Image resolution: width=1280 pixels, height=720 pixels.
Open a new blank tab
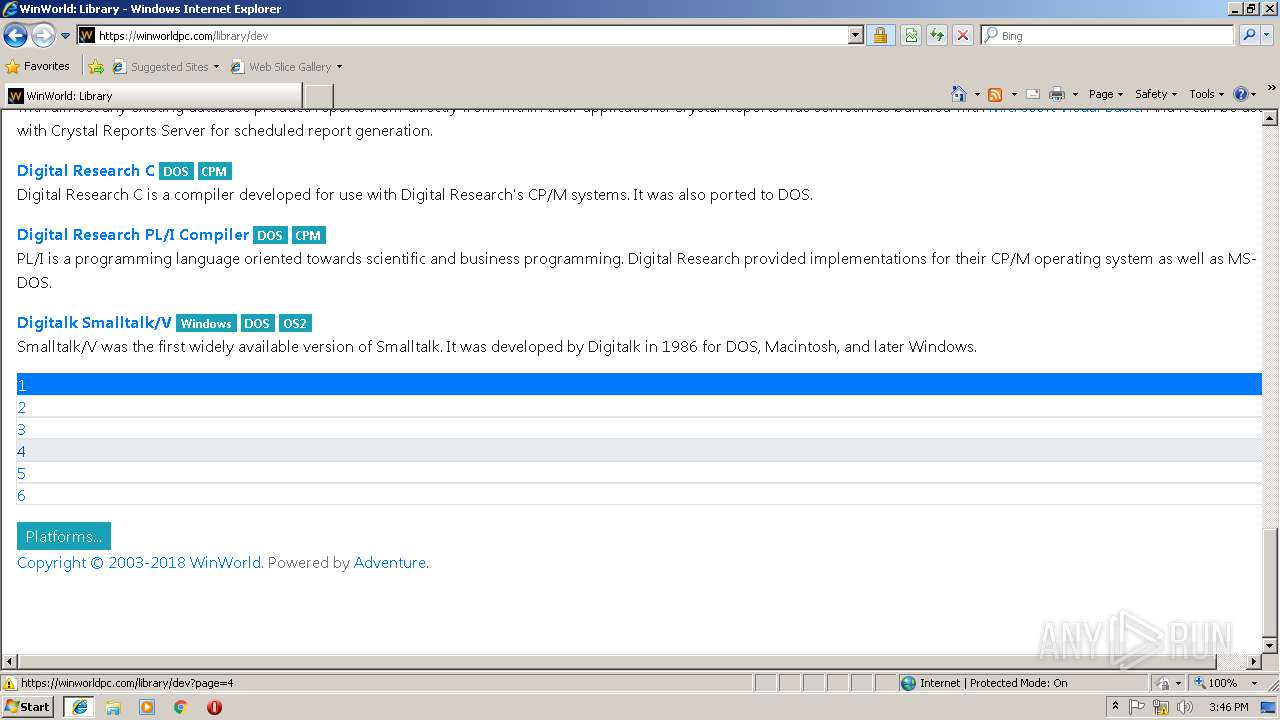coord(318,96)
